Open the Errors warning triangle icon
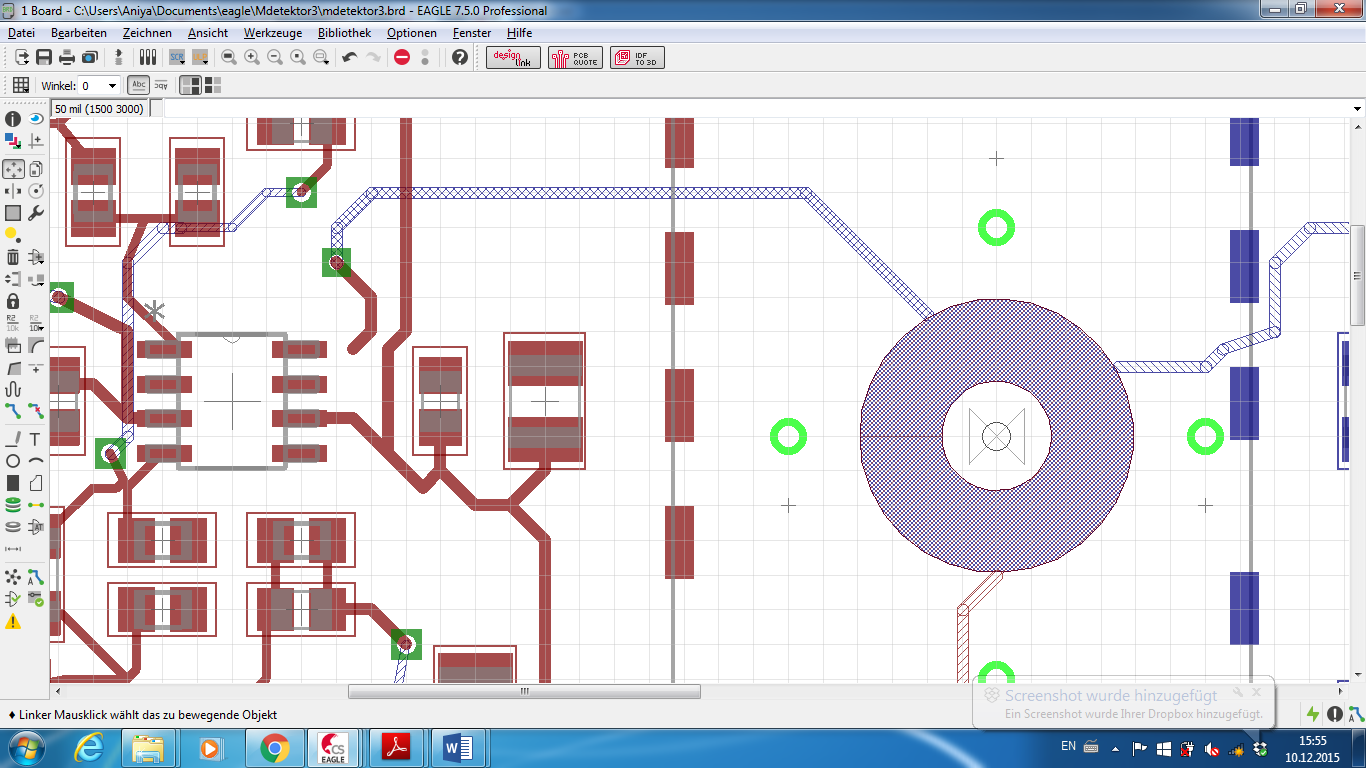 pos(13,622)
